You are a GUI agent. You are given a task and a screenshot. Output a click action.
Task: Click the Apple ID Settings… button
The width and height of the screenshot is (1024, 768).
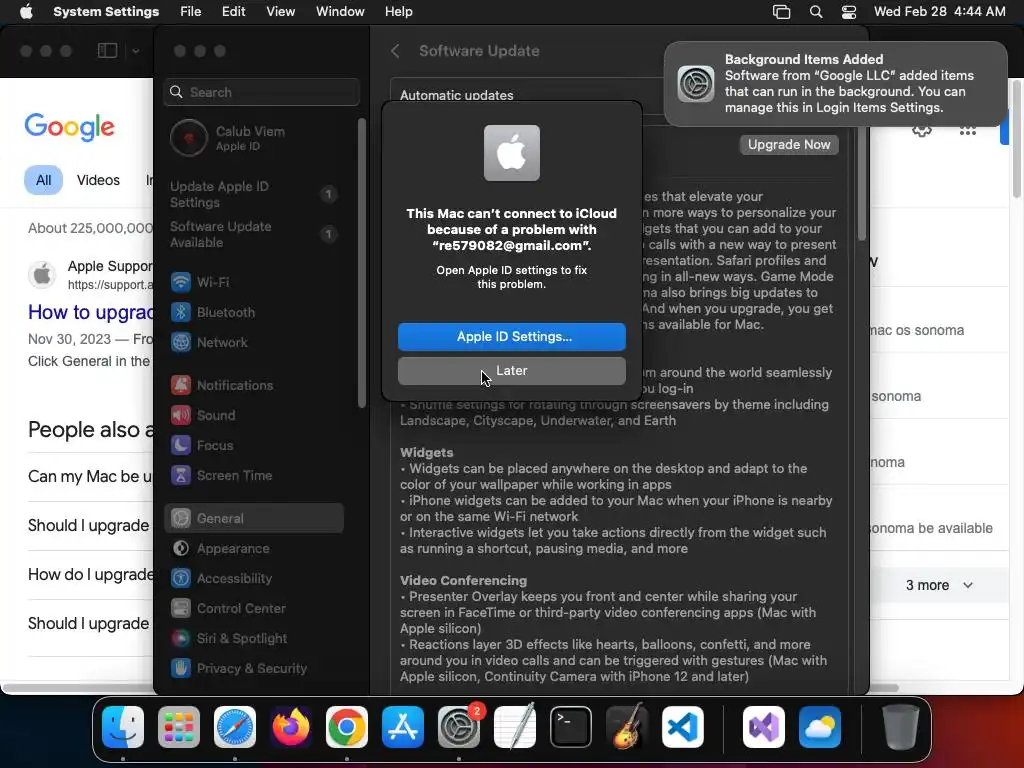click(512, 337)
